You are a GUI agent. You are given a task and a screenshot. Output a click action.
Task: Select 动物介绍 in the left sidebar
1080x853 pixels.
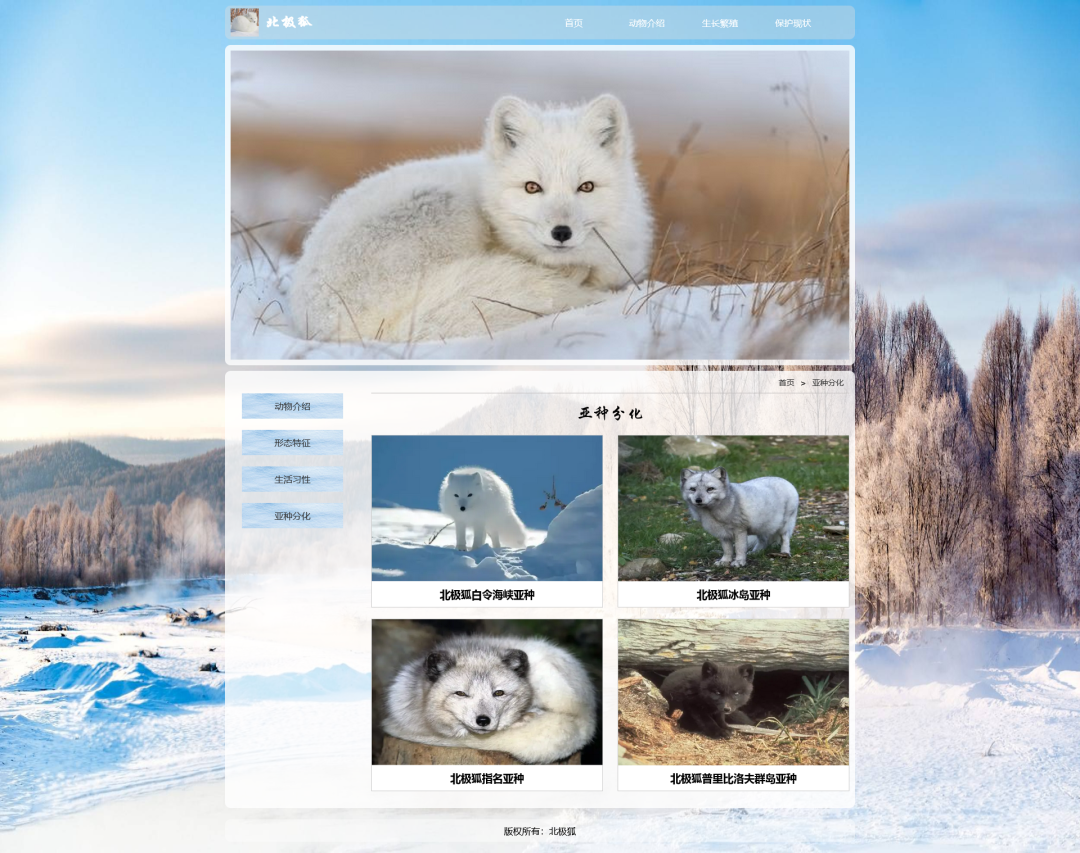click(x=292, y=406)
